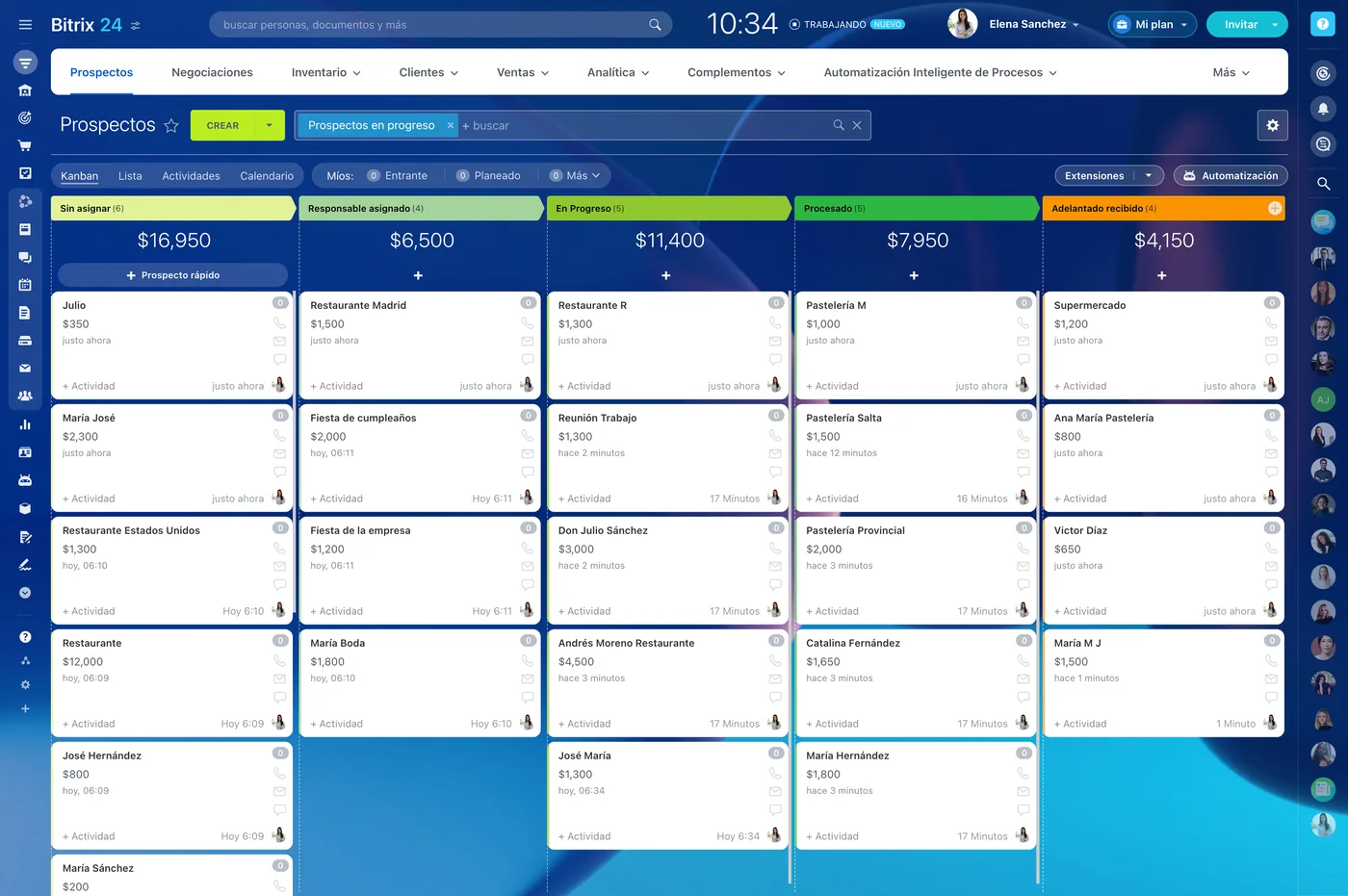
Task: Open the Mi plan dropdown
Action: [1153, 25]
